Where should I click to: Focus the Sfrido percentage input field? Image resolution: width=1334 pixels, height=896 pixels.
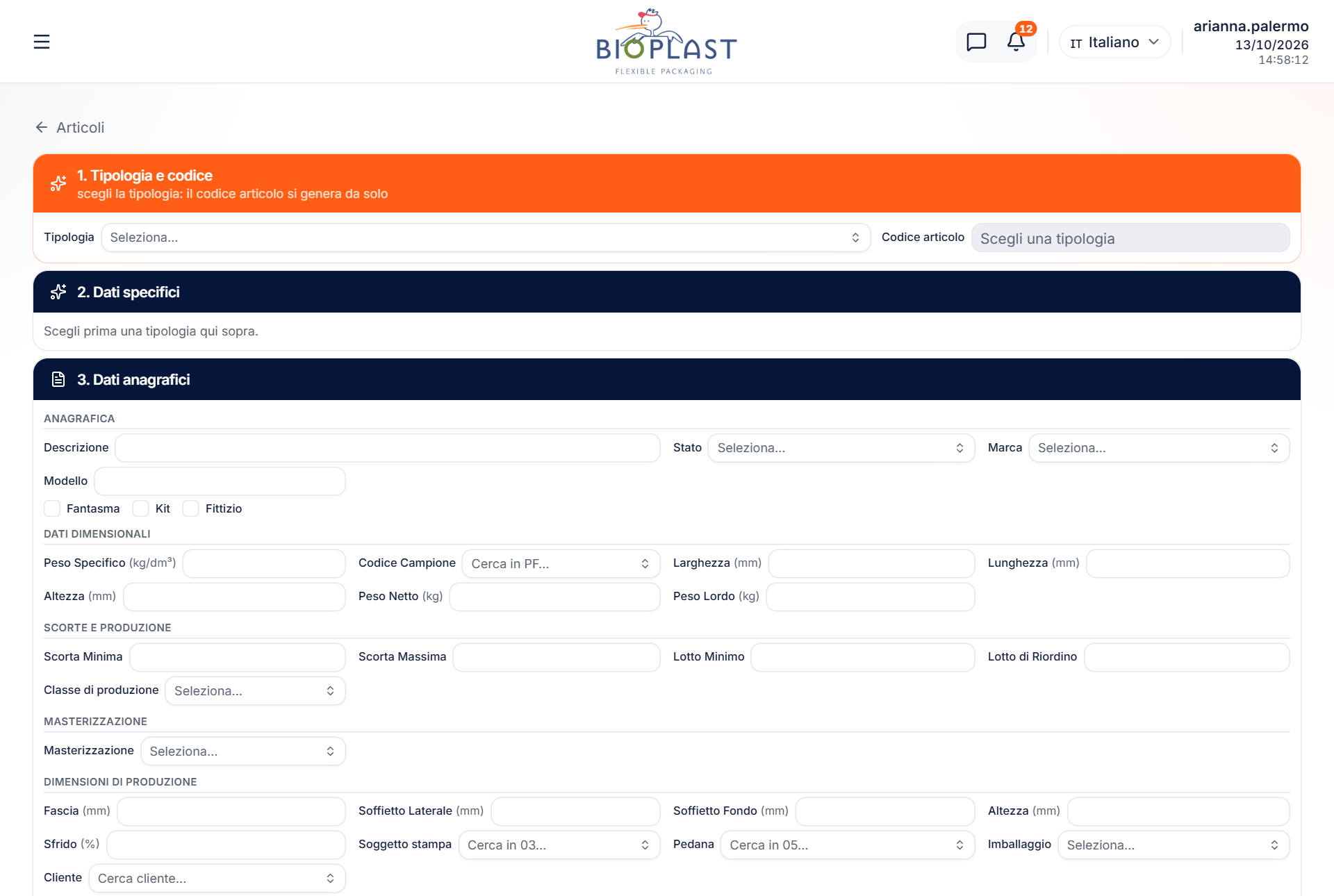click(x=226, y=845)
